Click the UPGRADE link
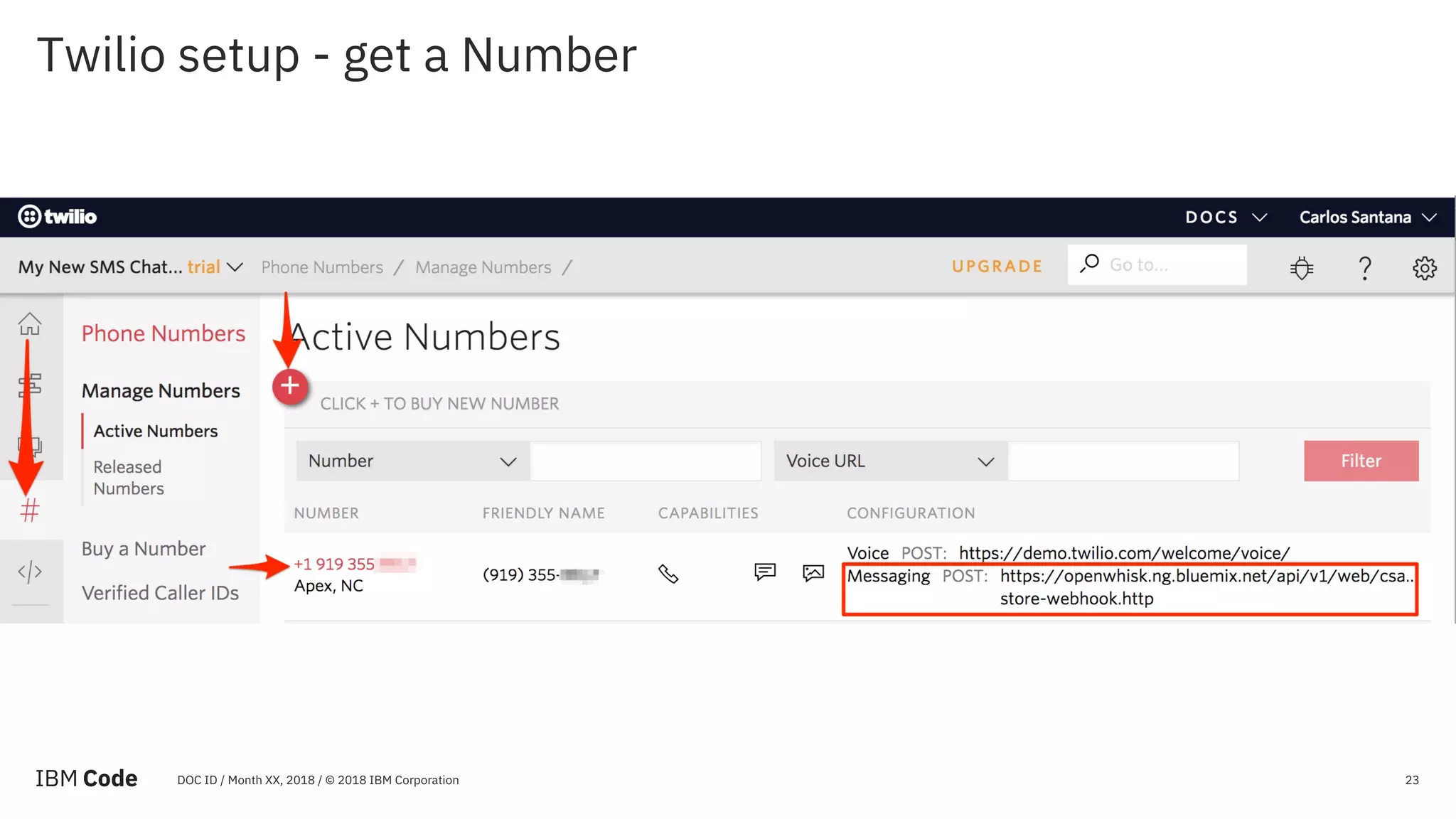1456x819 pixels. (x=997, y=266)
